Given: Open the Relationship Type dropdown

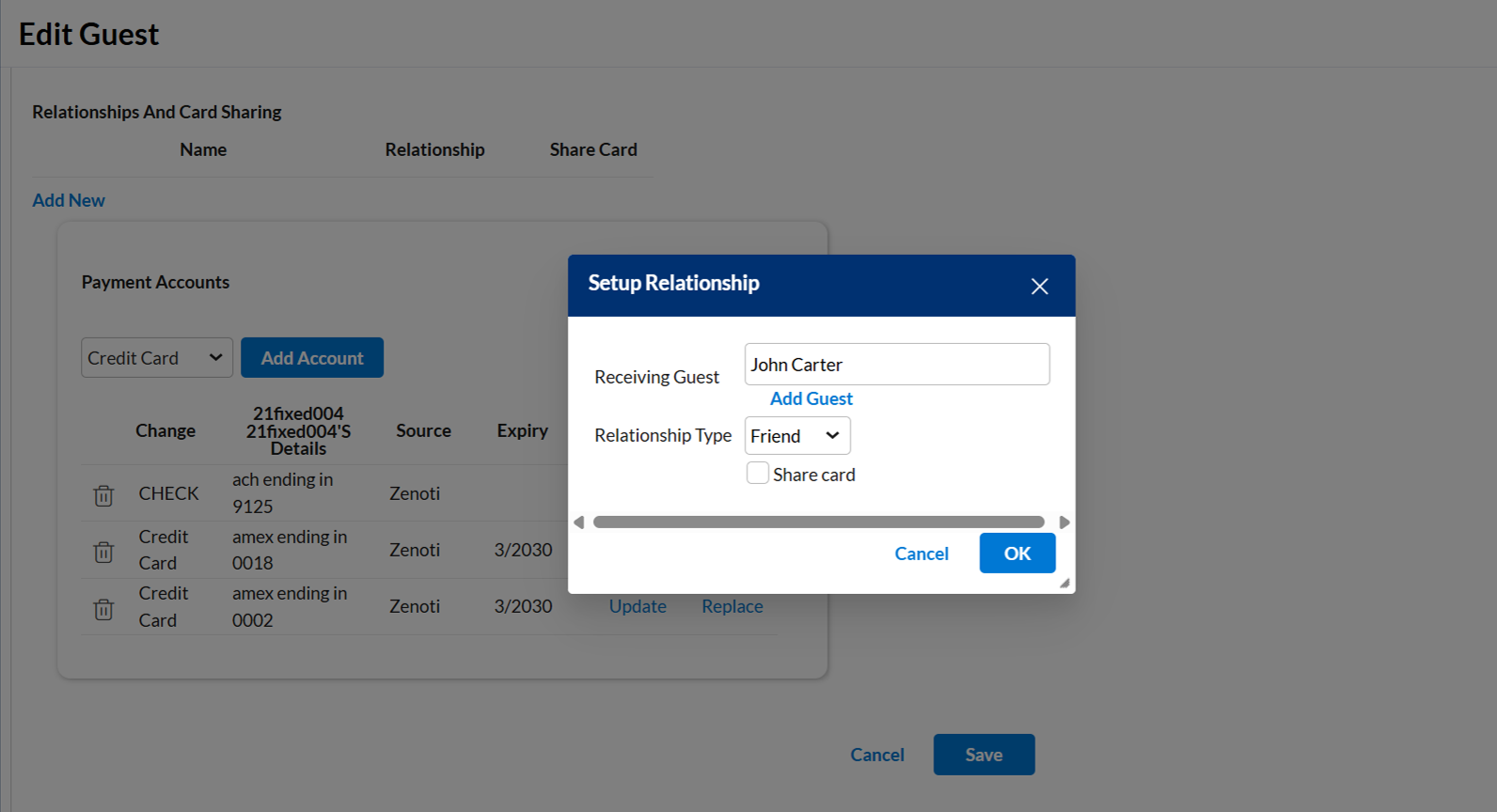Looking at the screenshot, I should coord(797,436).
